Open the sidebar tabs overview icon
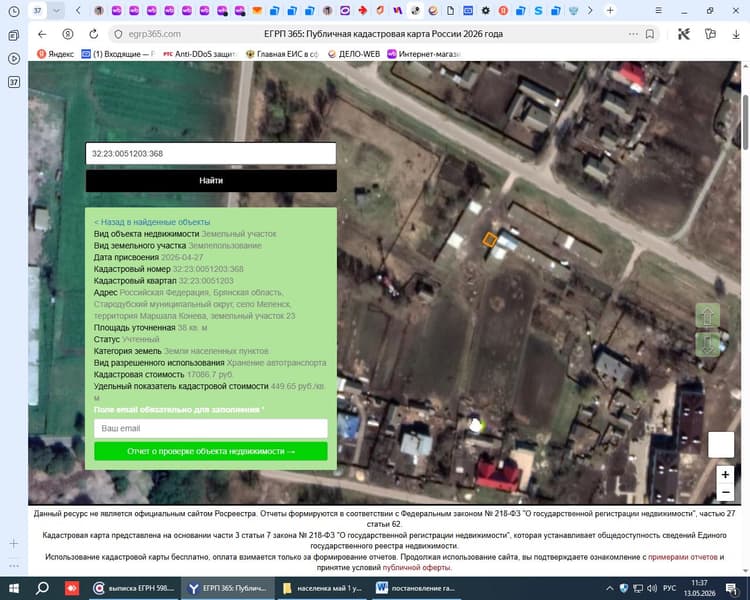Screen dimensions: 750x600 [x=14, y=35]
